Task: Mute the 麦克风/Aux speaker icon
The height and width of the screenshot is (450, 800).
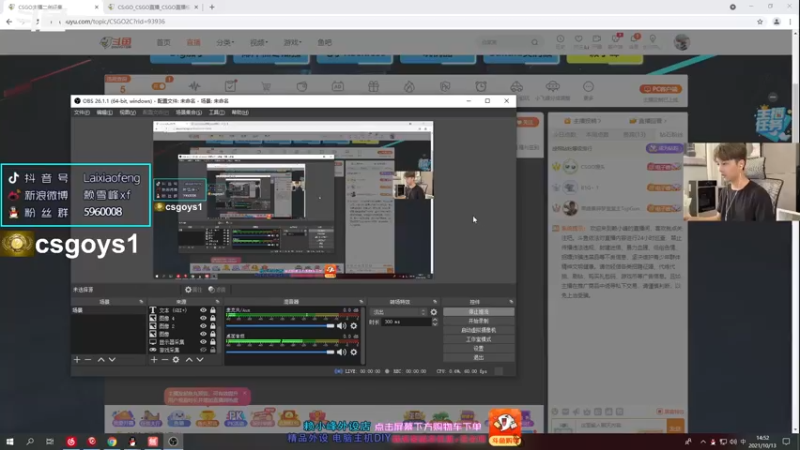Action: pos(341,326)
